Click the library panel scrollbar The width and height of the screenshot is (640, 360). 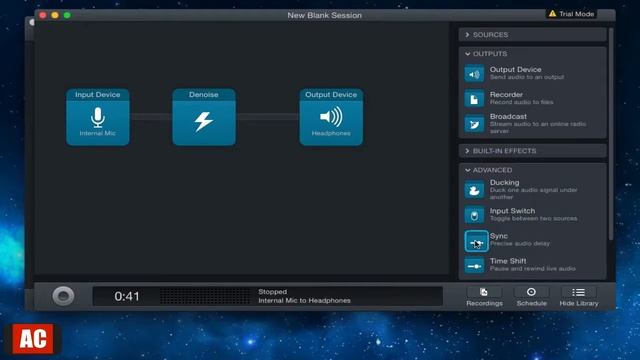click(611, 134)
